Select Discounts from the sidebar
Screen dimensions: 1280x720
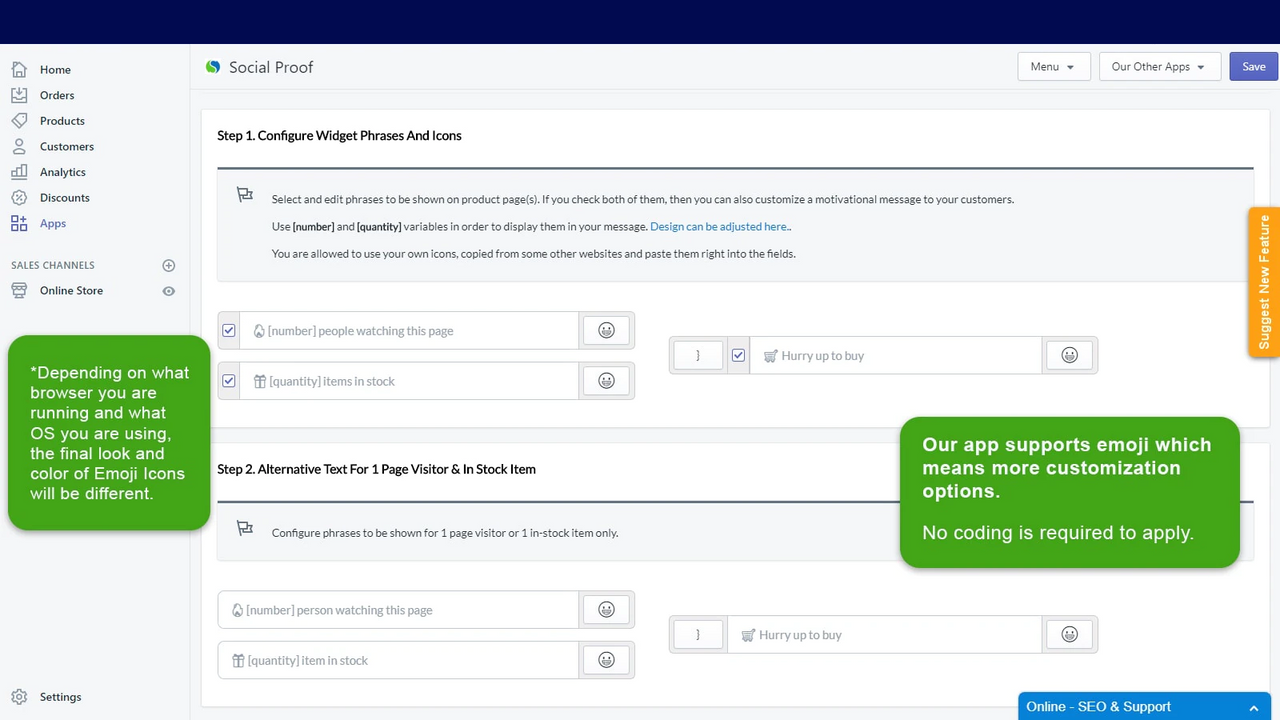tap(64, 197)
